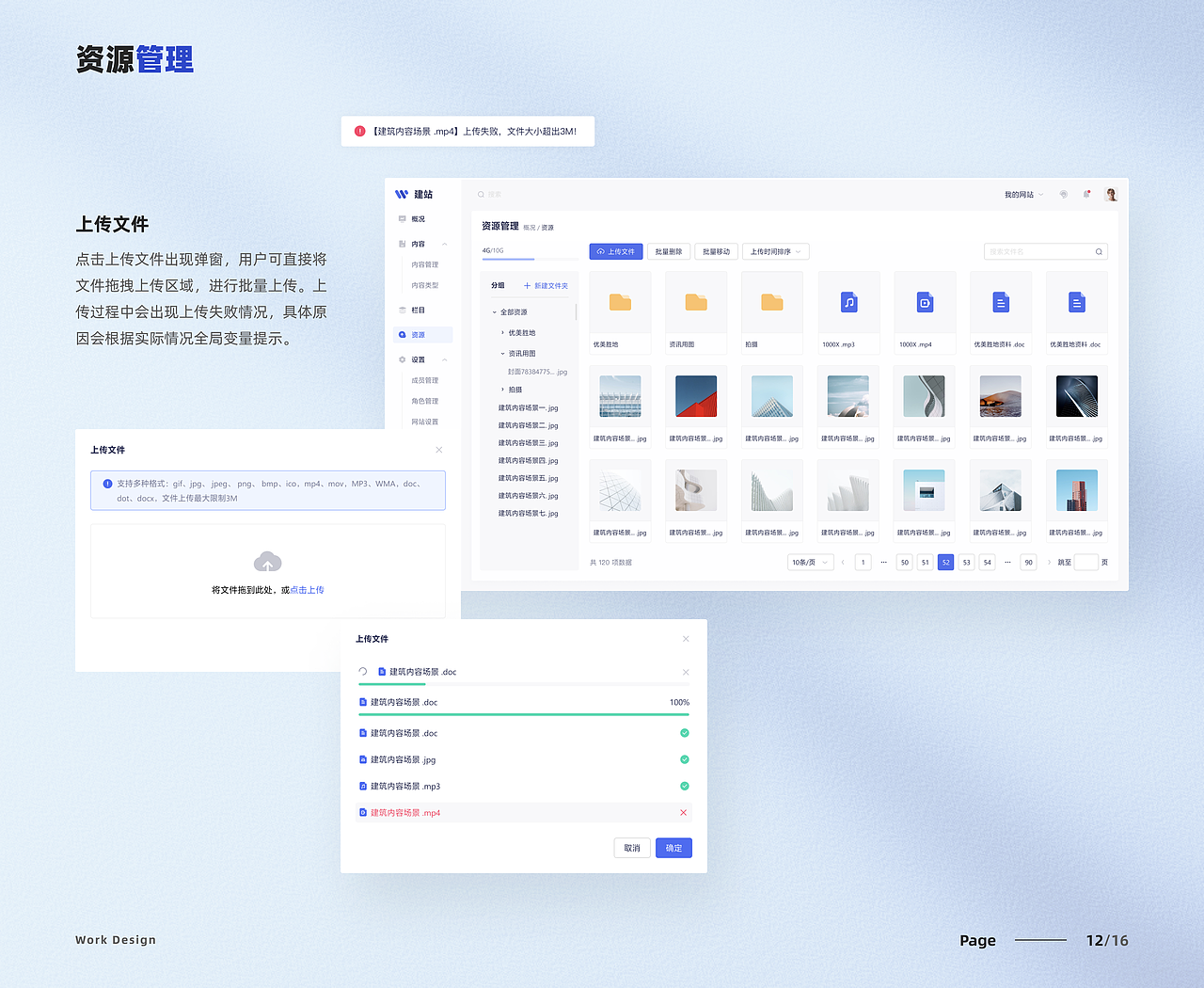Click the globe icon next to 我的网站
This screenshot has width=1204, height=988.
coord(1064,194)
